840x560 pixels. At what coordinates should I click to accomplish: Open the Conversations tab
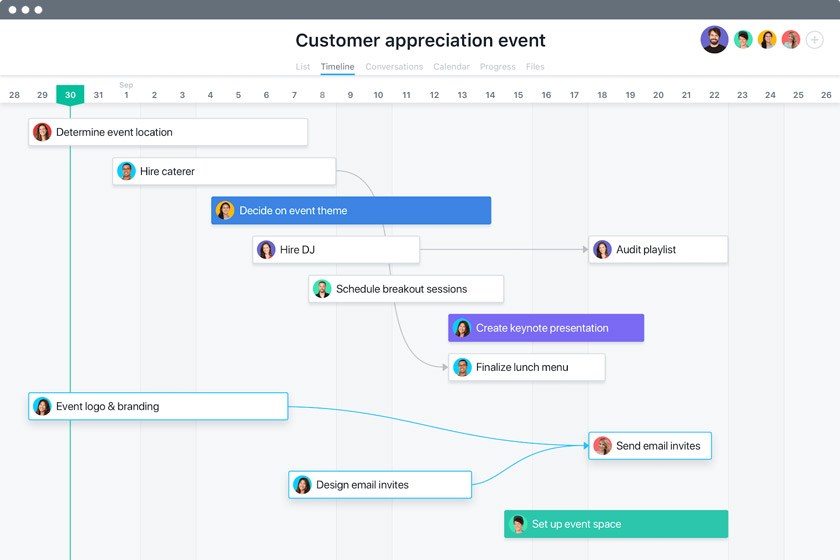click(x=394, y=67)
